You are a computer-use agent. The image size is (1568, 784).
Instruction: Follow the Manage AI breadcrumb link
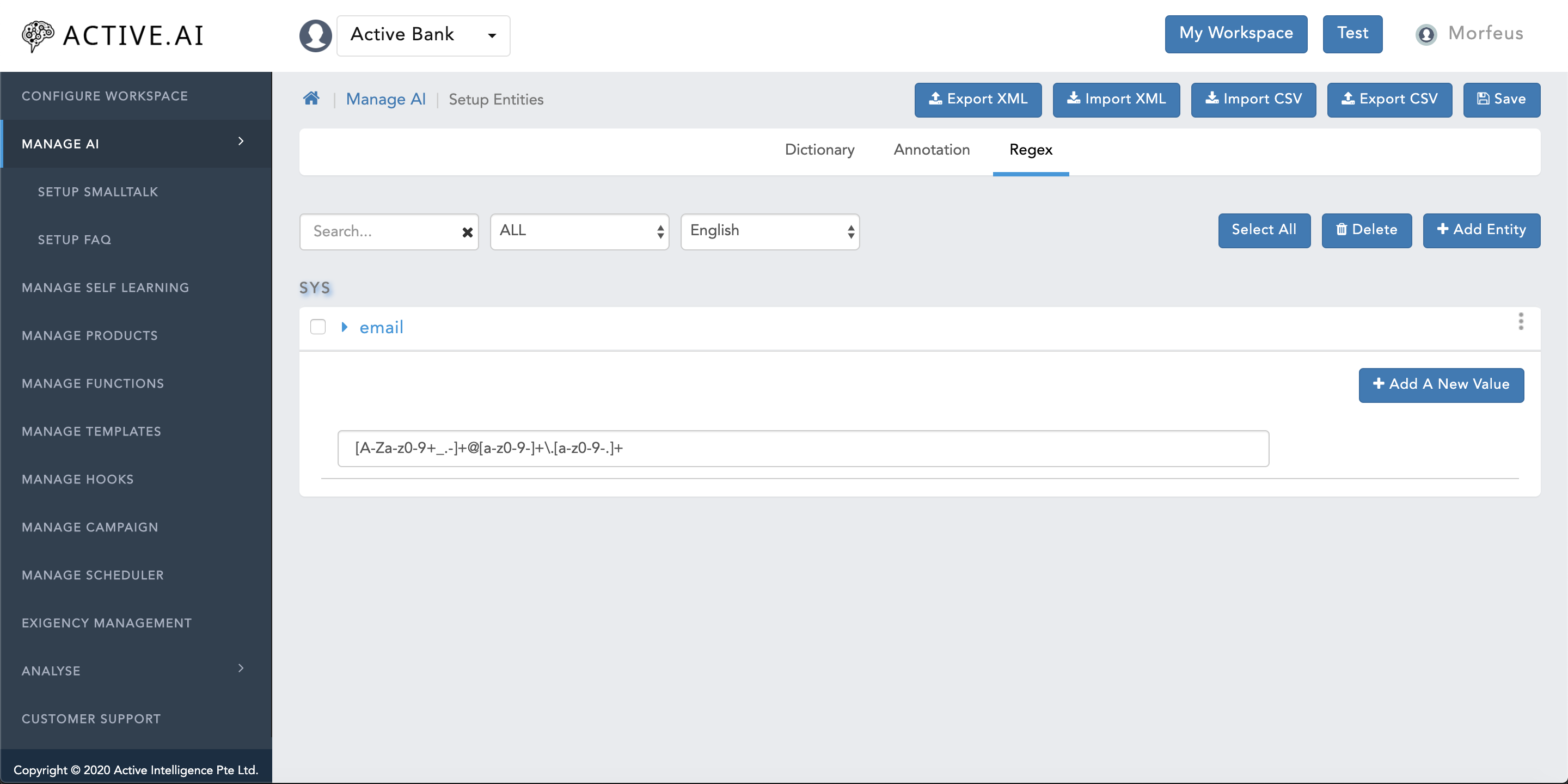point(385,99)
